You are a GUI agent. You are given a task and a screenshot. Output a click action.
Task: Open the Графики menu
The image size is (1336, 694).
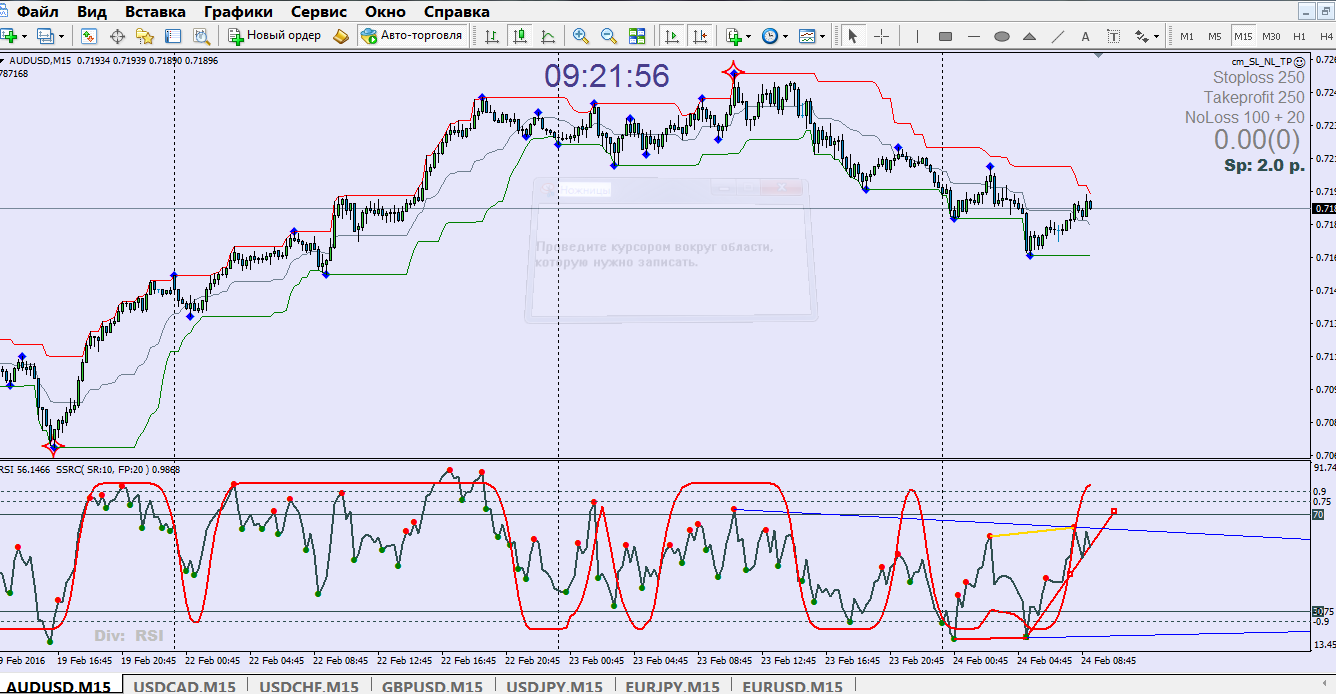[238, 12]
